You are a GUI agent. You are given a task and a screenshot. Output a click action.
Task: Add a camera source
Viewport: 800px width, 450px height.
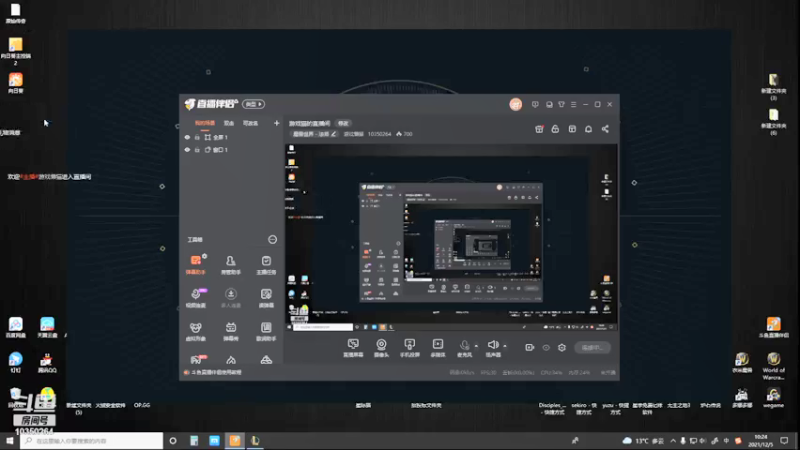pyautogui.click(x=381, y=348)
